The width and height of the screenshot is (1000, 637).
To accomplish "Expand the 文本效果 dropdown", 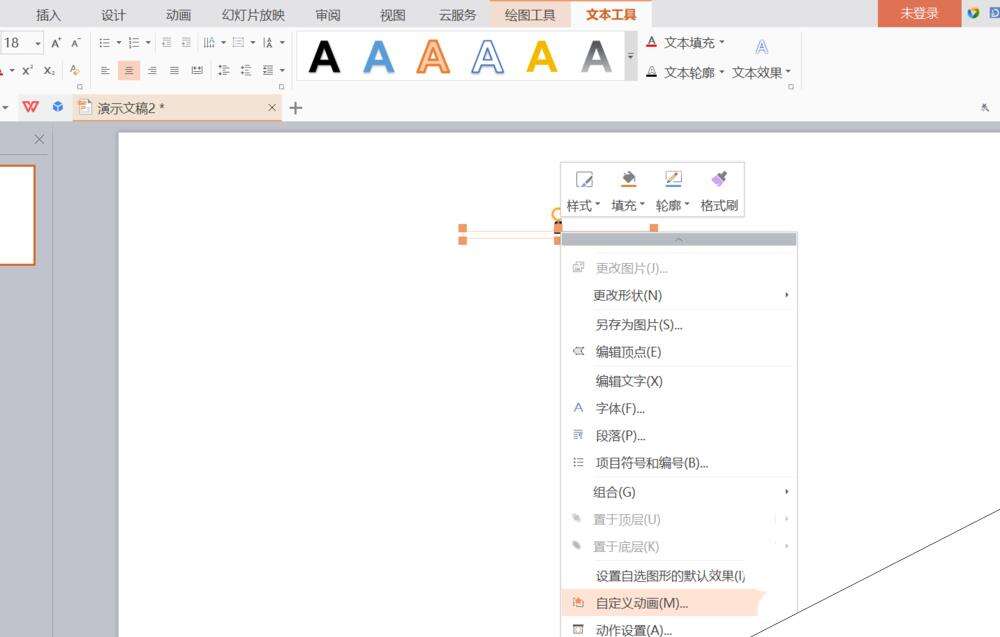I will click(x=761, y=72).
